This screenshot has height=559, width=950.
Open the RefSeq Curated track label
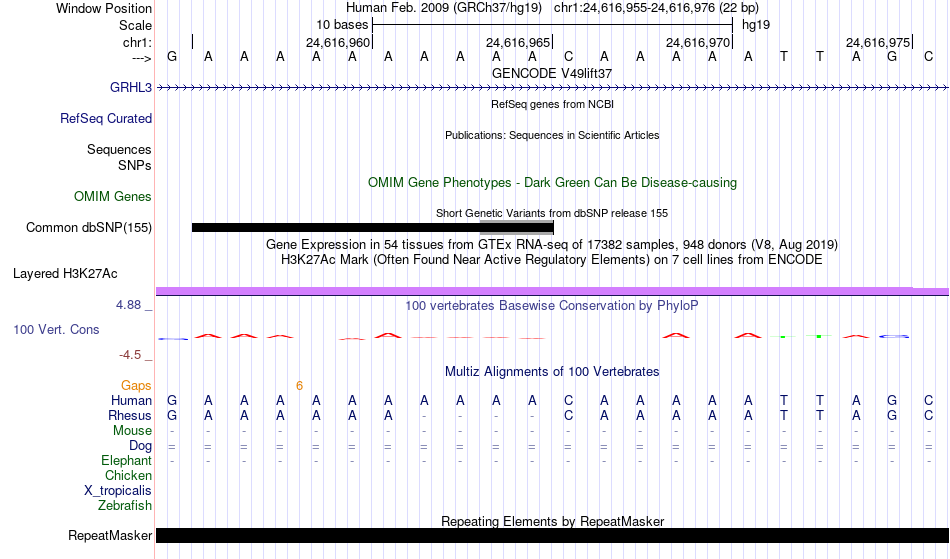pyautogui.click(x=105, y=119)
